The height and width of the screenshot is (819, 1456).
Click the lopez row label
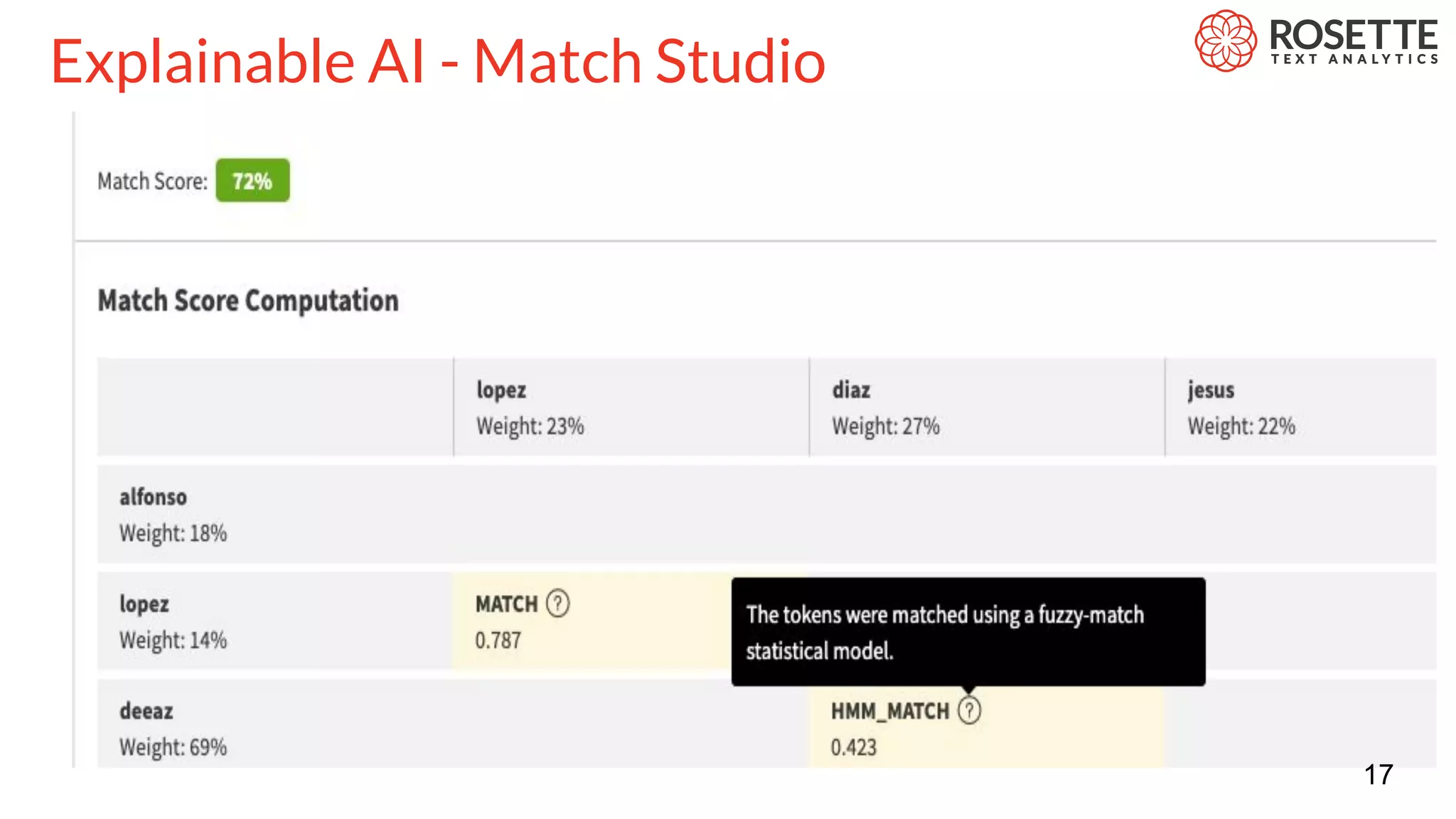(x=144, y=604)
